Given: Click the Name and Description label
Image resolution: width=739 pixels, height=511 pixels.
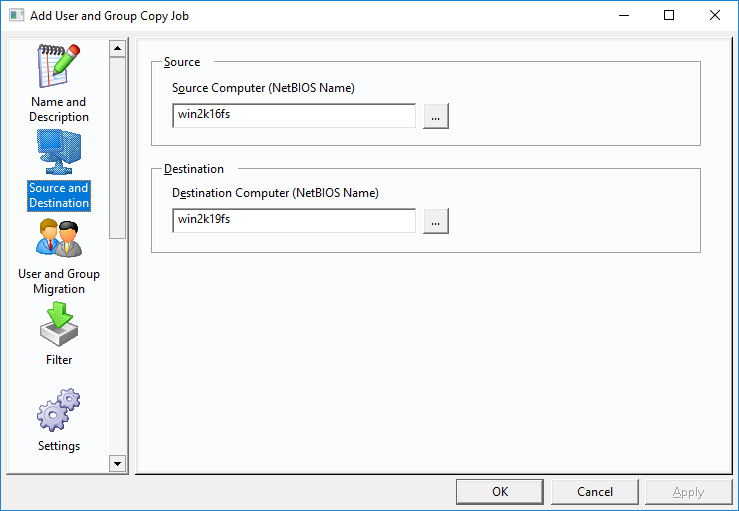Looking at the screenshot, I should pyautogui.click(x=59, y=109).
